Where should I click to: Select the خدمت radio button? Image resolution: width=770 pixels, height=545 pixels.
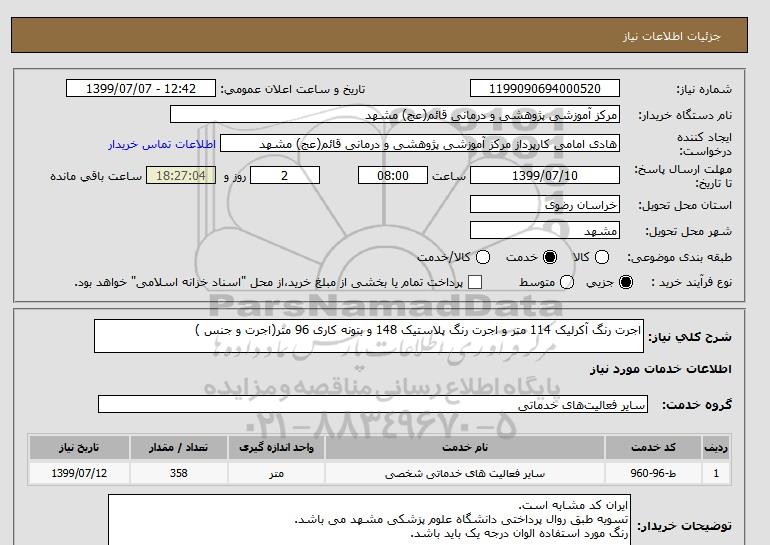[x=550, y=257]
